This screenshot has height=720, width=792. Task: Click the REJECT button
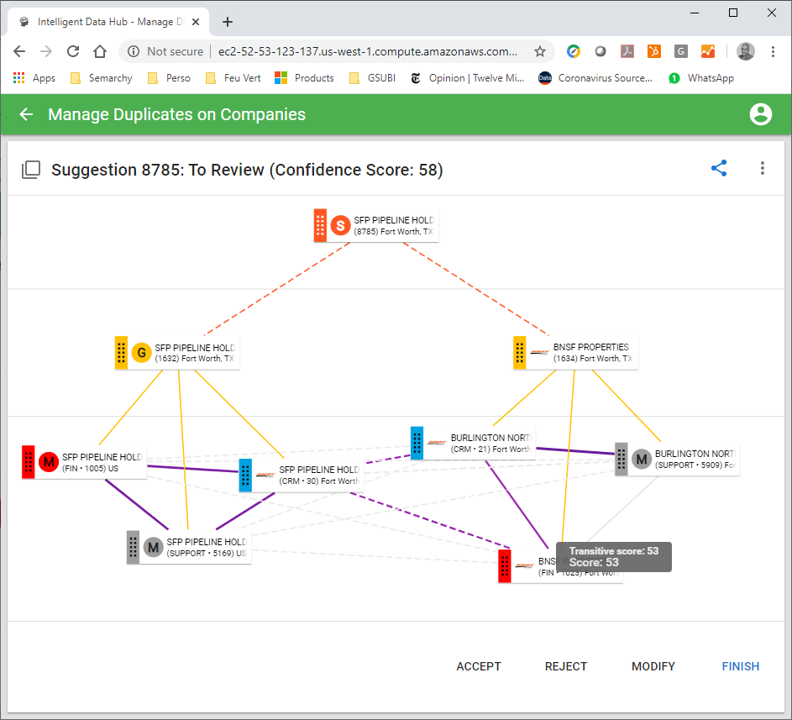[566, 666]
